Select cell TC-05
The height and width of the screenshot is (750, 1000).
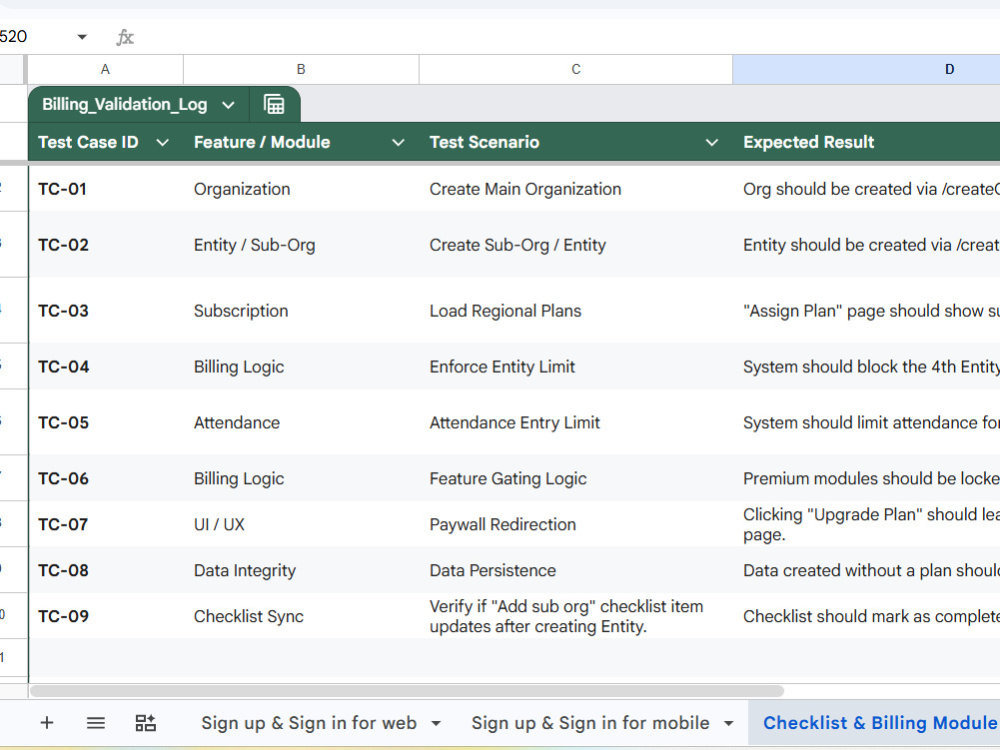coord(106,422)
